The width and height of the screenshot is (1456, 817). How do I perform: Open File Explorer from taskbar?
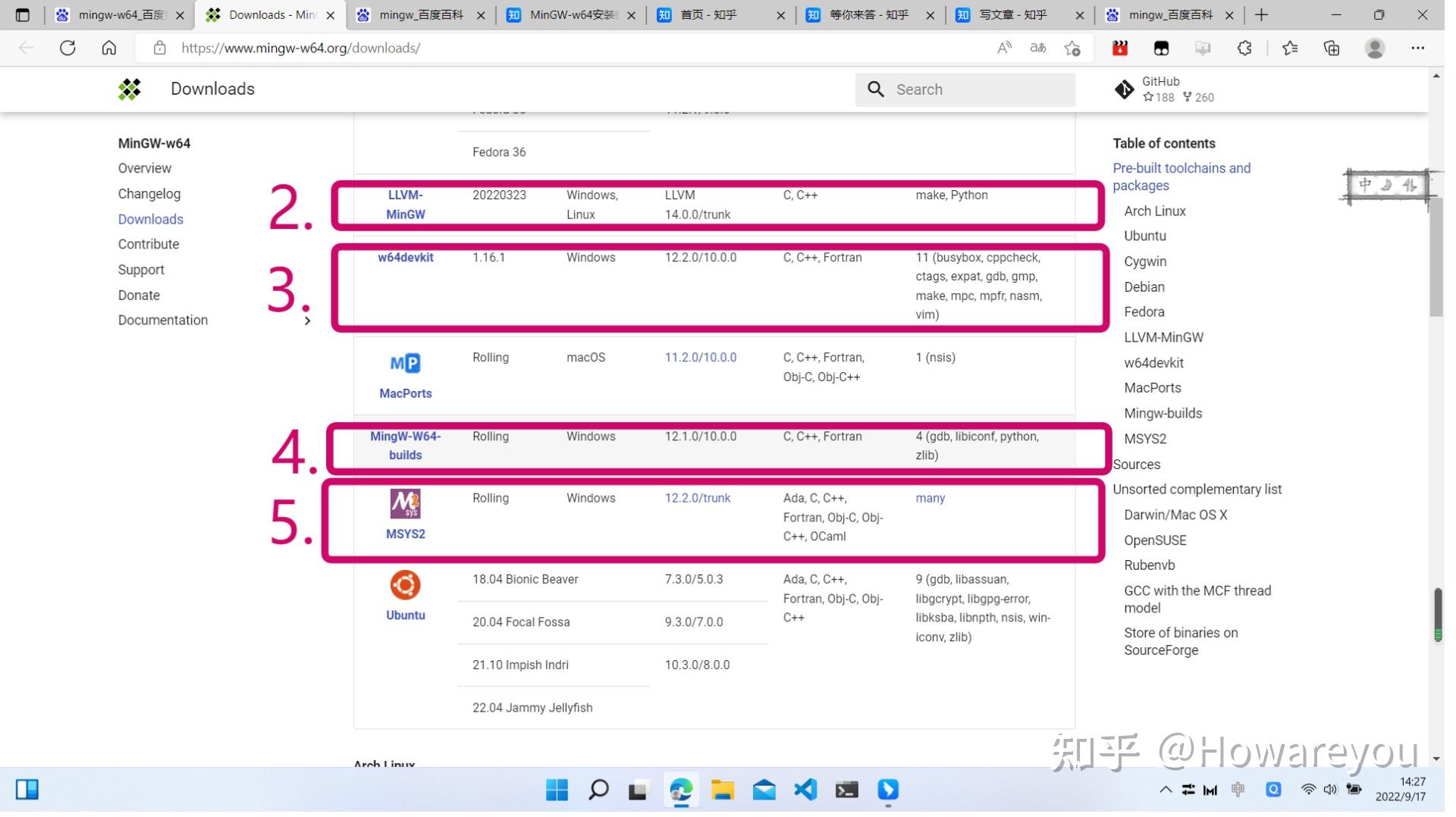722,790
